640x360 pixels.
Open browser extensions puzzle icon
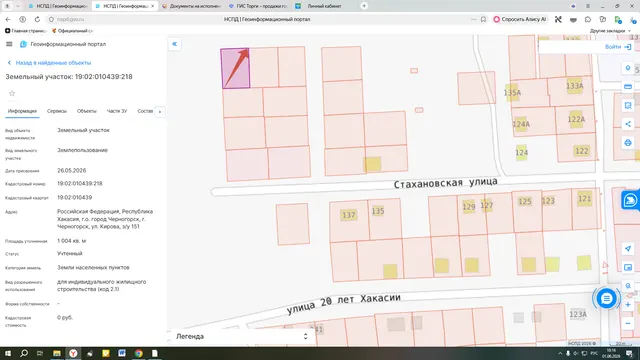[588, 19]
